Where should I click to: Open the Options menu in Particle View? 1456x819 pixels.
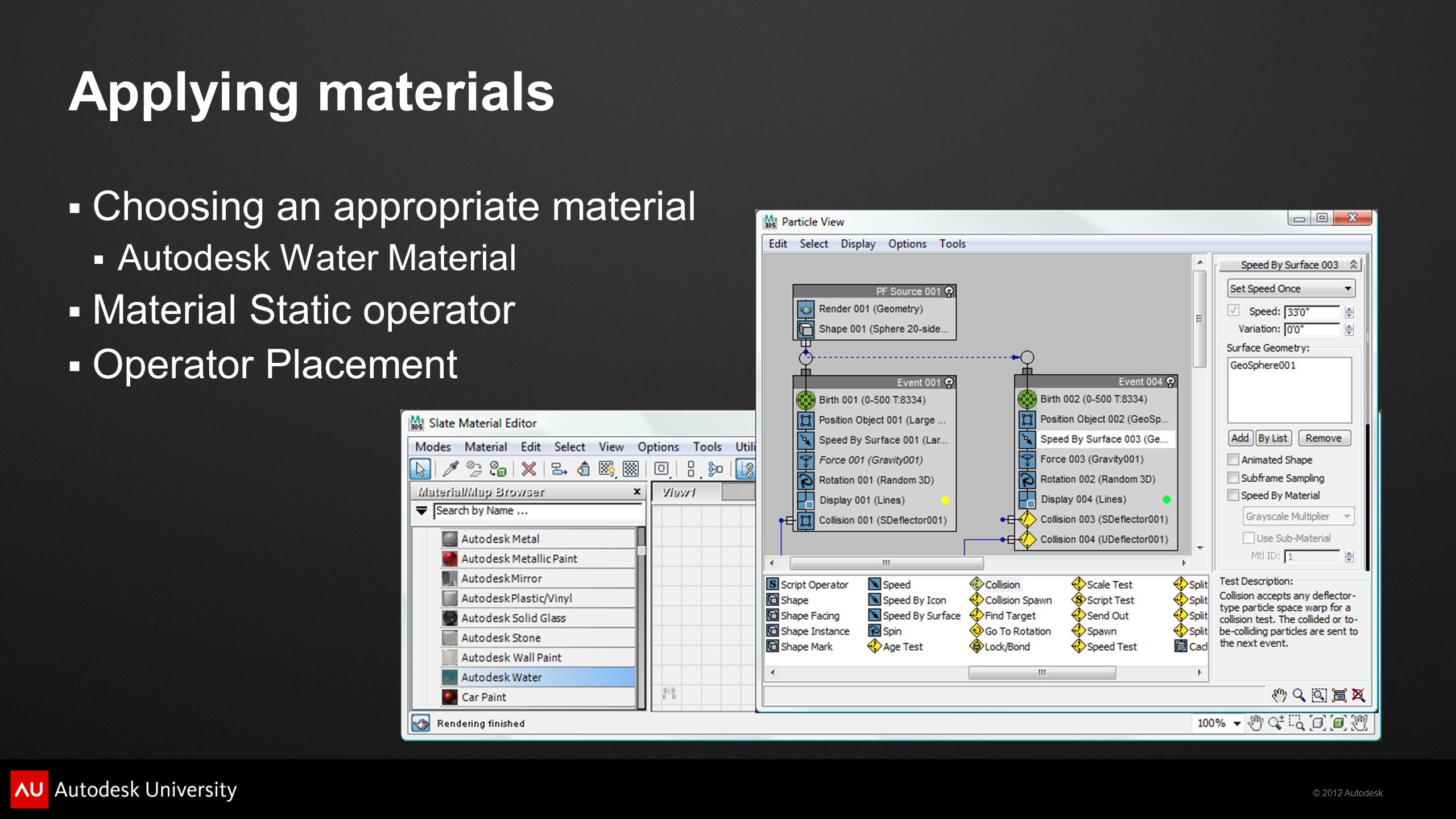point(907,244)
